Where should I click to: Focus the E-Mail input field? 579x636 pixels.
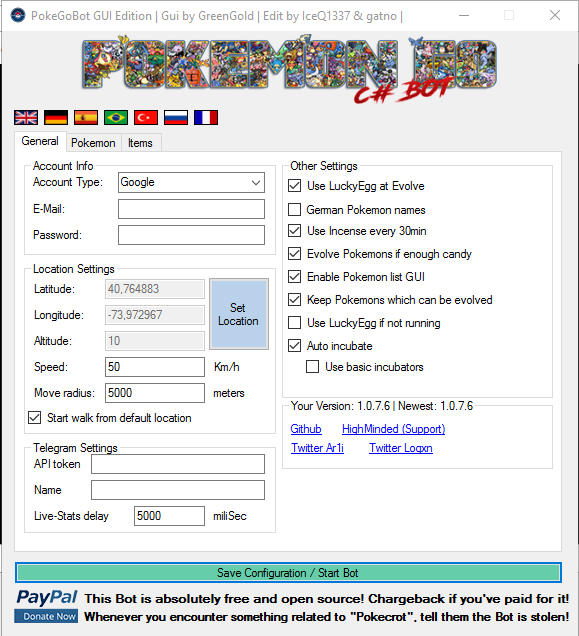click(x=192, y=209)
